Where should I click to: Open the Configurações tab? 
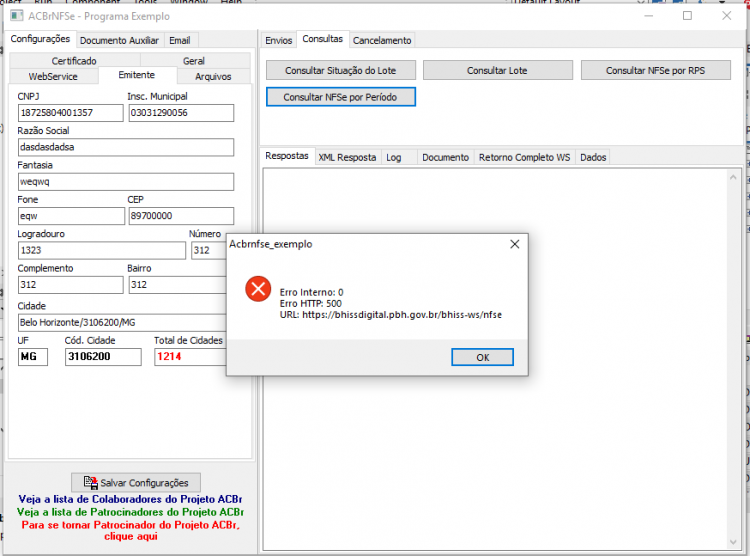40,39
